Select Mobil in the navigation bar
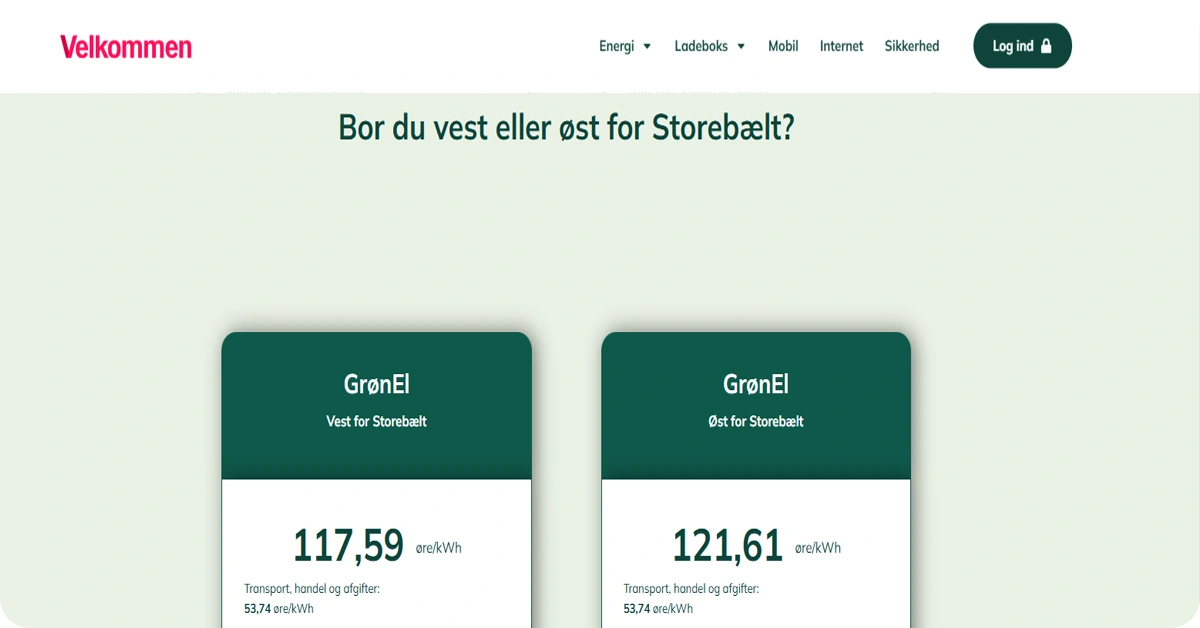 pos(783,45)
